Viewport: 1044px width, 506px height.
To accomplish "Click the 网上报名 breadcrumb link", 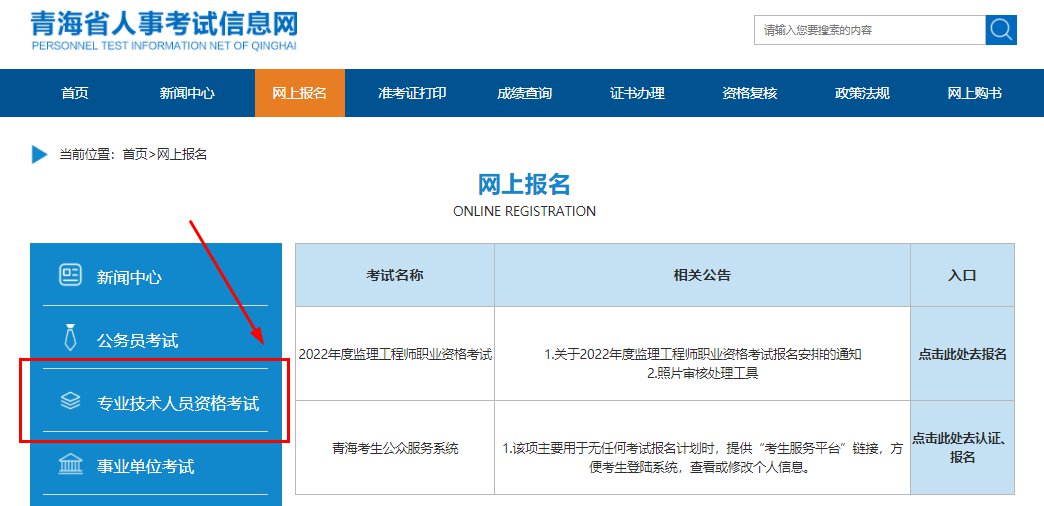I will click(x=182, y=154).
